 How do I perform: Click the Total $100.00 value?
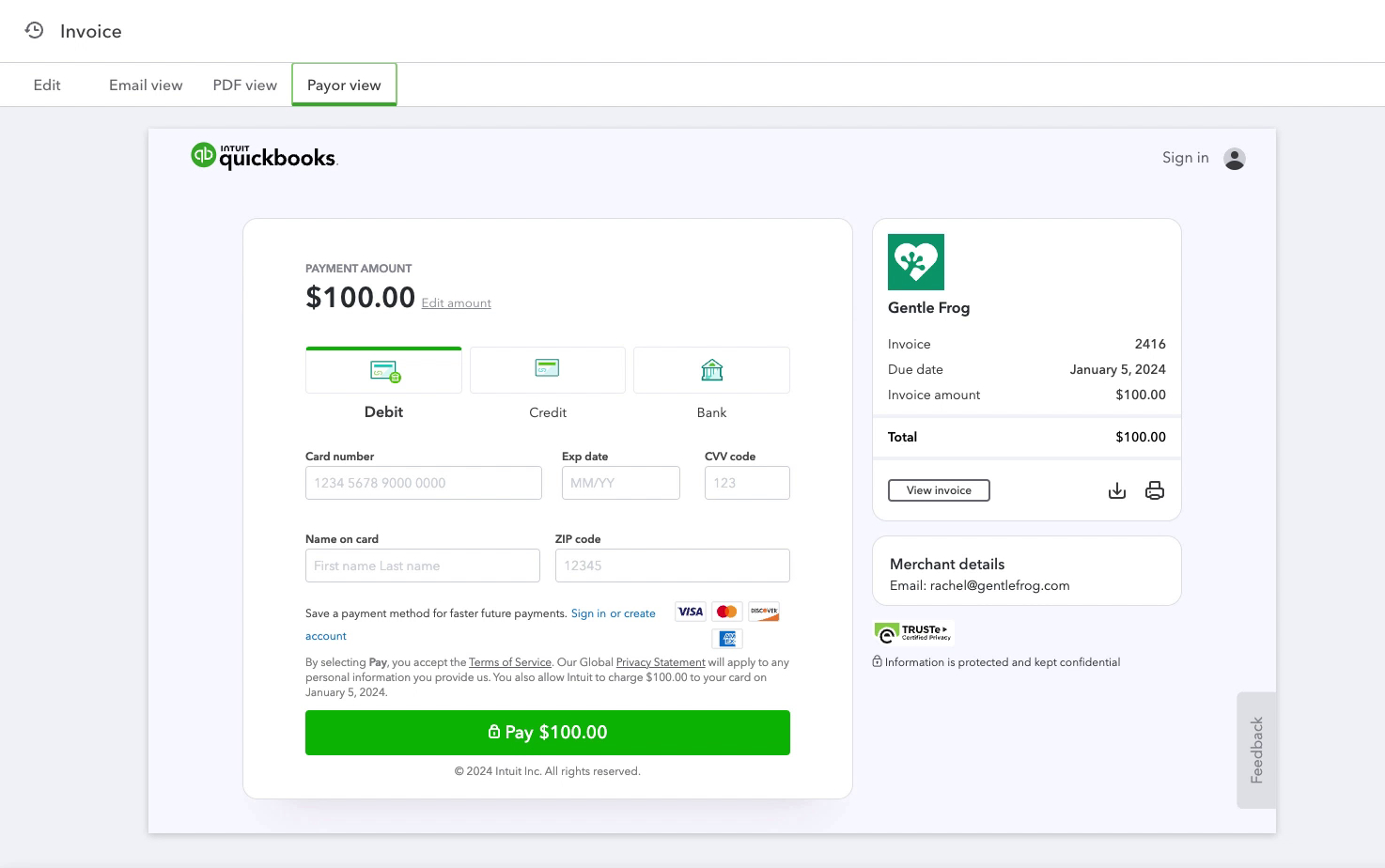tap(1141, 437)
